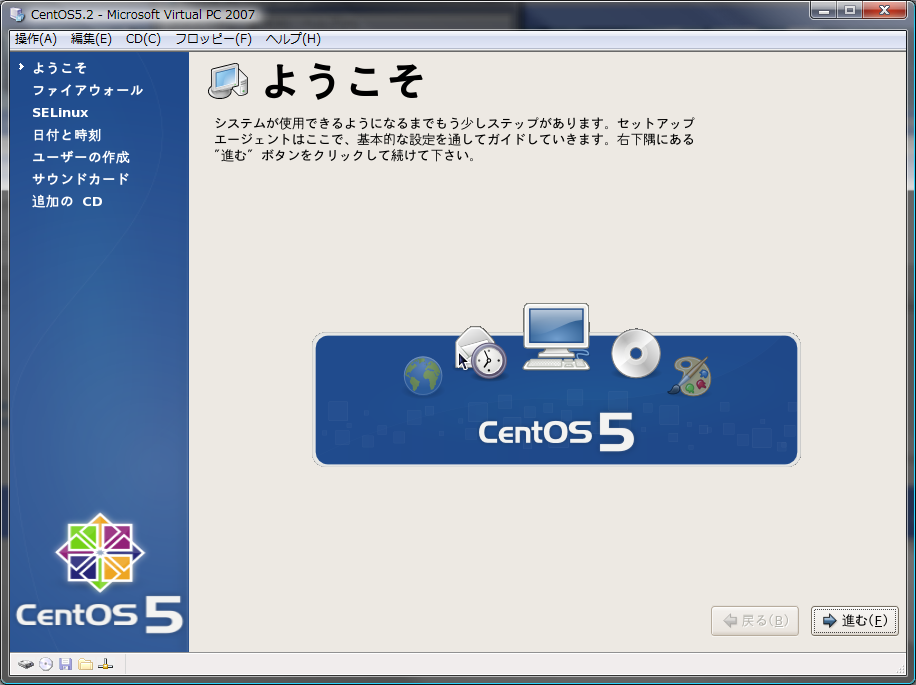Click the computer icon beside ようこそ heading
The width and height of the screenshot is (916, 685).
coord(228,81)
